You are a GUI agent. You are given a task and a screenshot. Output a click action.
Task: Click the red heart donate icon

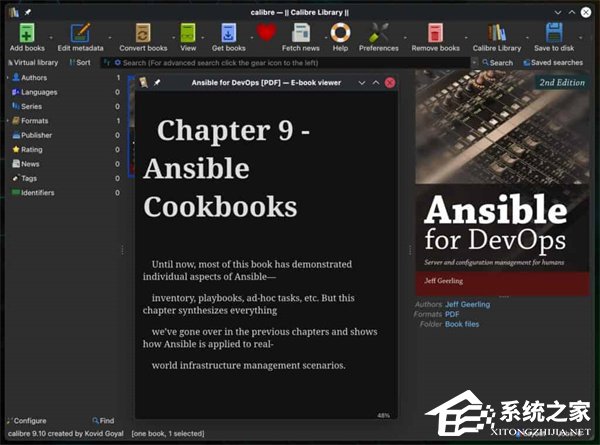(x=266, y=32)
